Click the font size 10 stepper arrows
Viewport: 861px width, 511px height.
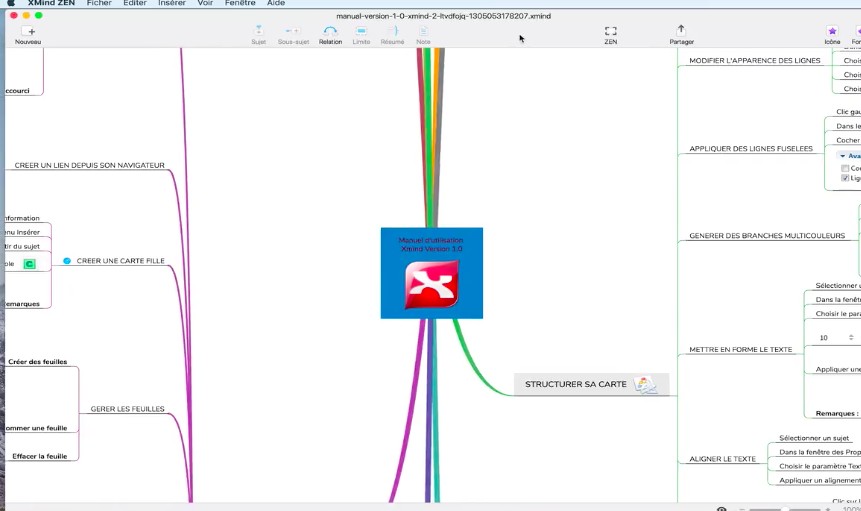click(x=851, y=338)
